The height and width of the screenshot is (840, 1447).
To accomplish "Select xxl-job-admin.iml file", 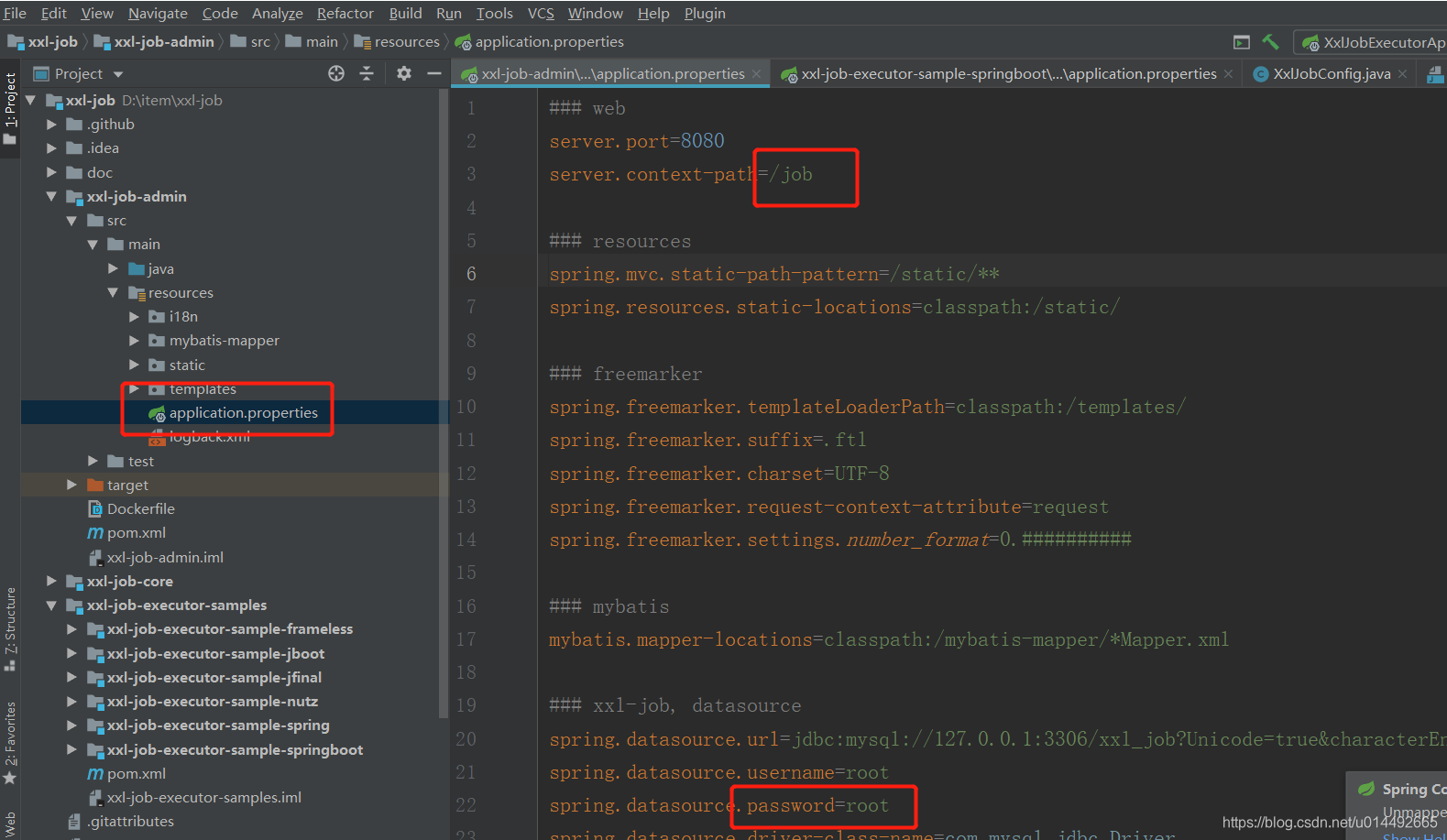I will 165,558.
